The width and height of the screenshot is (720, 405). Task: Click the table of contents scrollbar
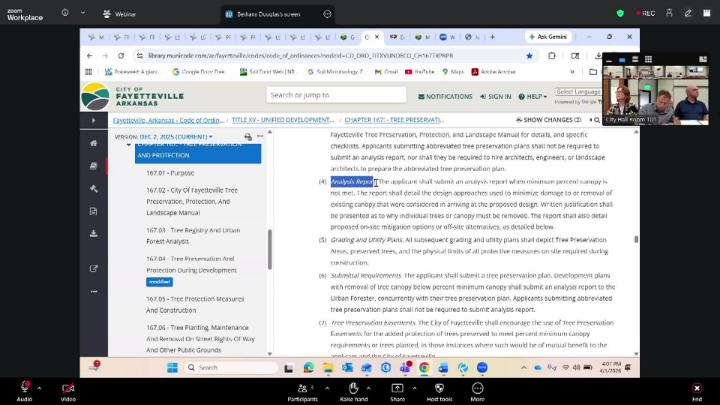point(268,250)
